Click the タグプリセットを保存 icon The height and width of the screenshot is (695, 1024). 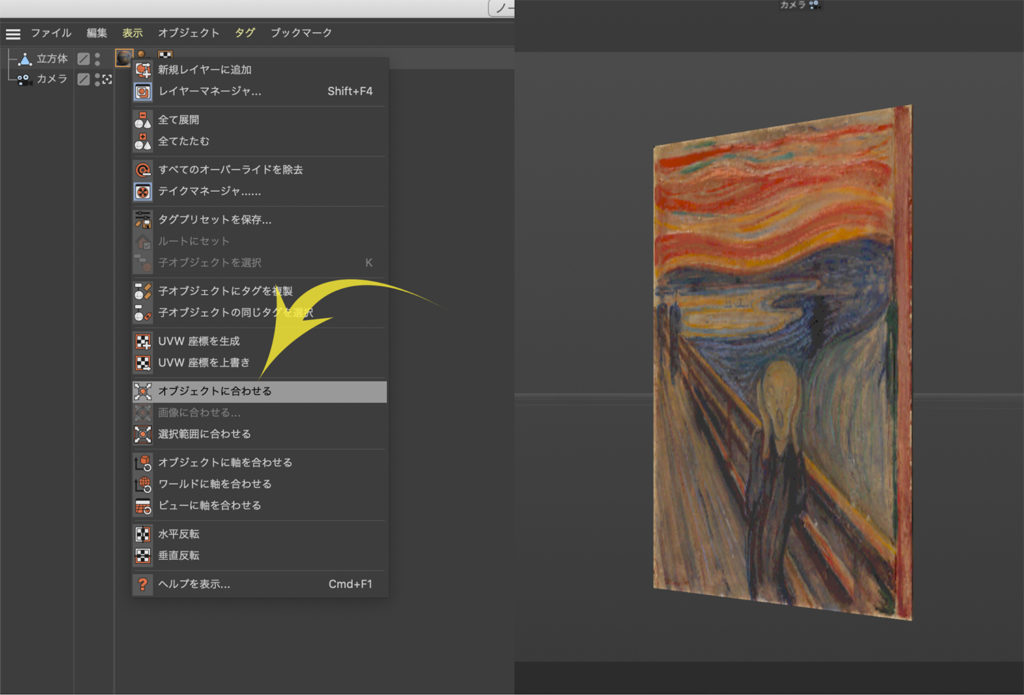142,219
